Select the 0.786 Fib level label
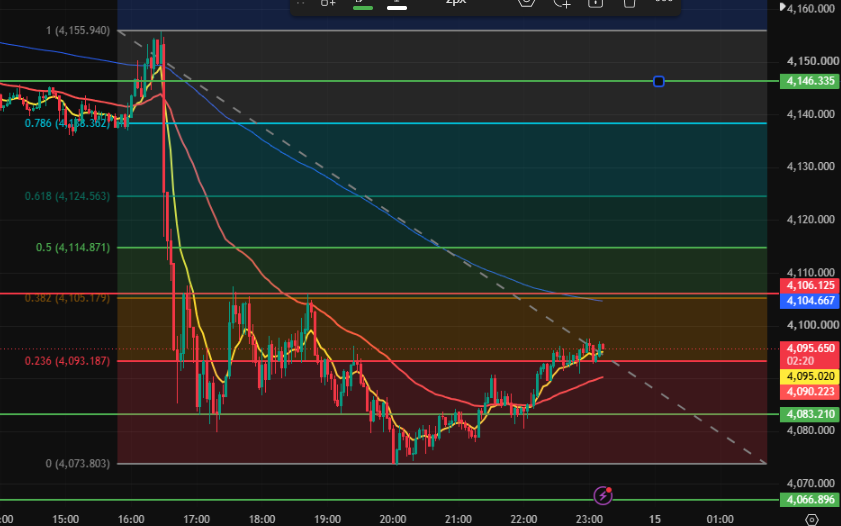 (67, 123)
